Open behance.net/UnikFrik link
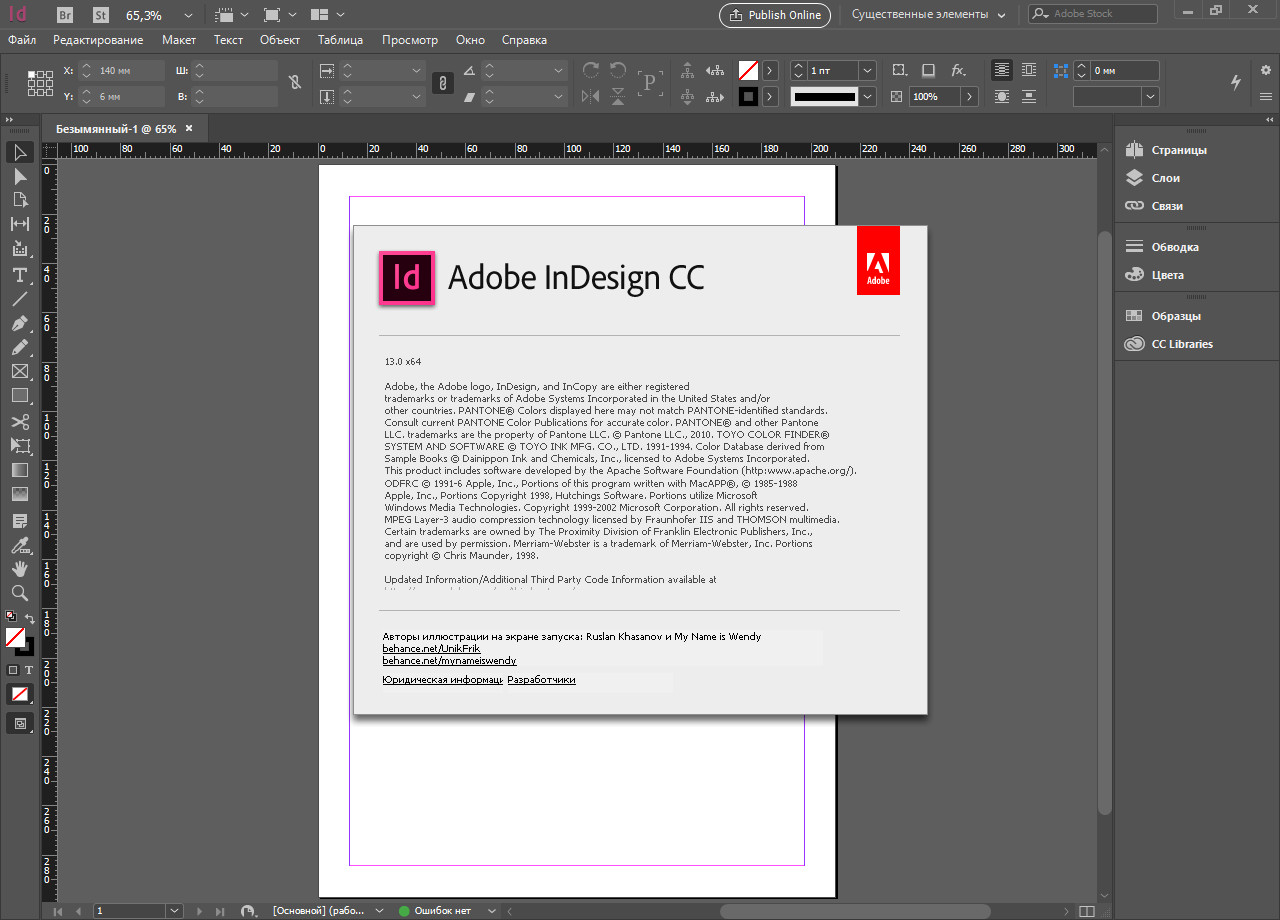The image size is (1280, 920). pyautogui.click(x=431, y=649)
